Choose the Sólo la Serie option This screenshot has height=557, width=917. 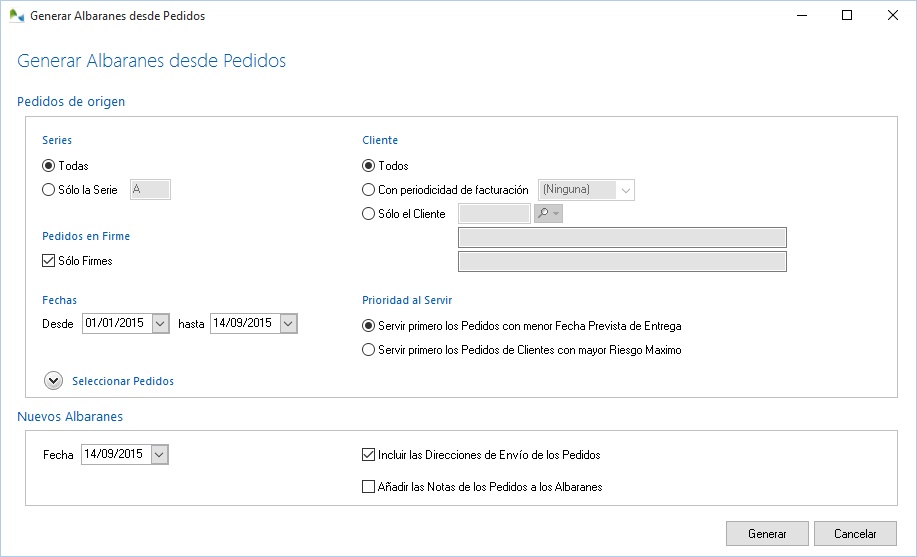[49, 190]
